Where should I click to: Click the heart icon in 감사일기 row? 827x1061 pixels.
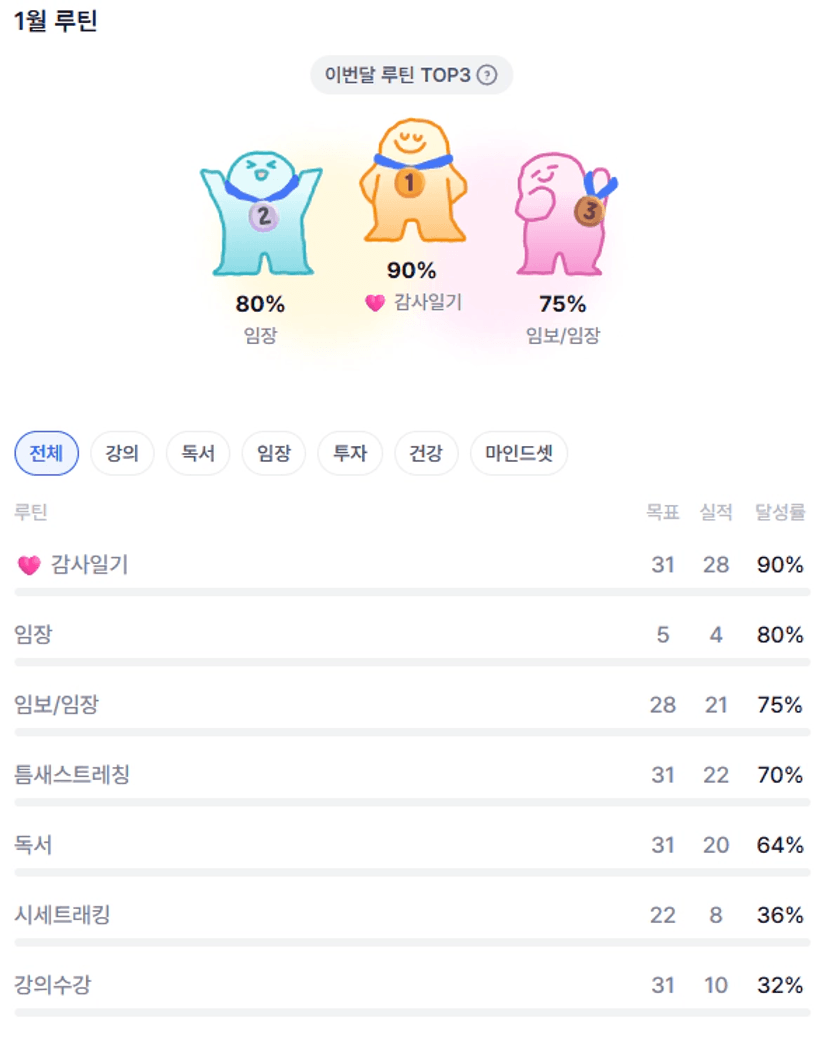click(x=29, y=565)
